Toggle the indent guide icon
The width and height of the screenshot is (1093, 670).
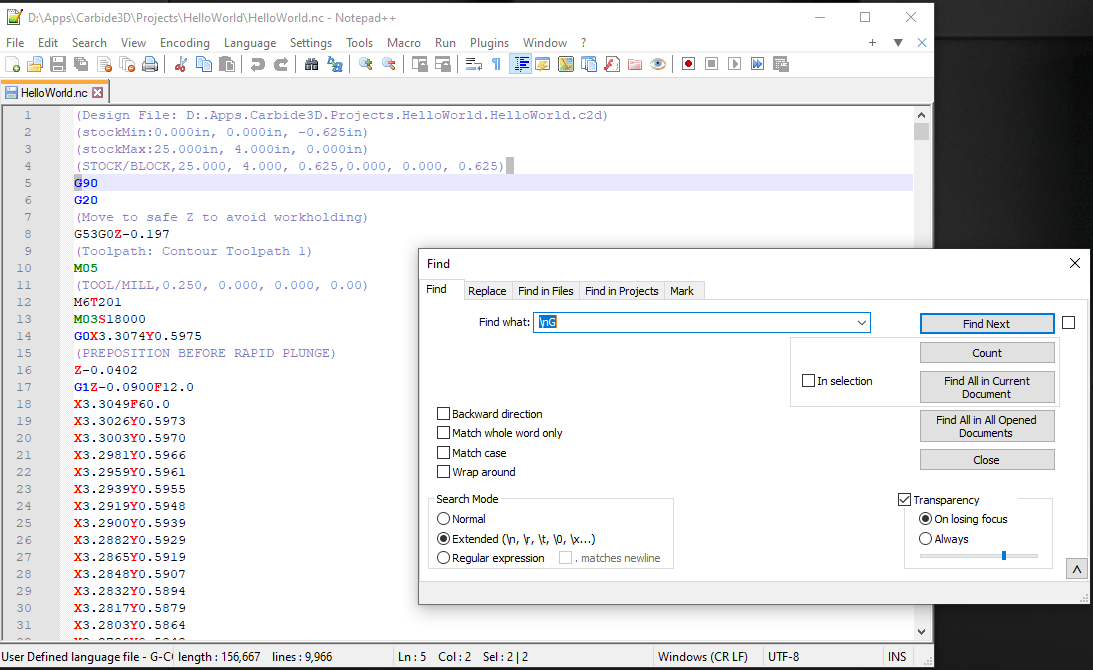pyautogui.click(x=520, y=65)
